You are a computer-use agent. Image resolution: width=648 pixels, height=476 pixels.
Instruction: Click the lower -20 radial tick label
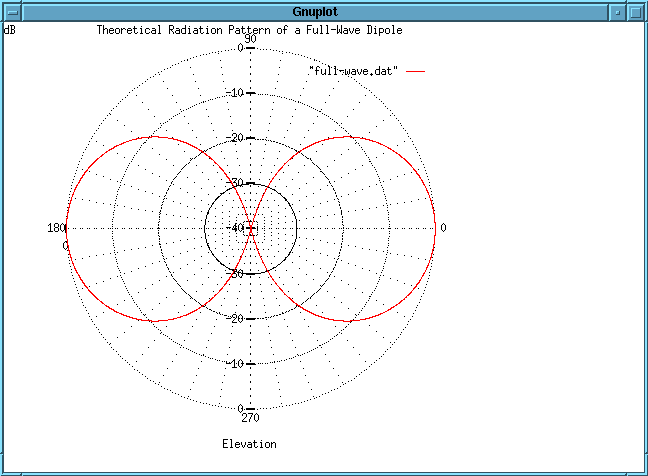(236, 318)
